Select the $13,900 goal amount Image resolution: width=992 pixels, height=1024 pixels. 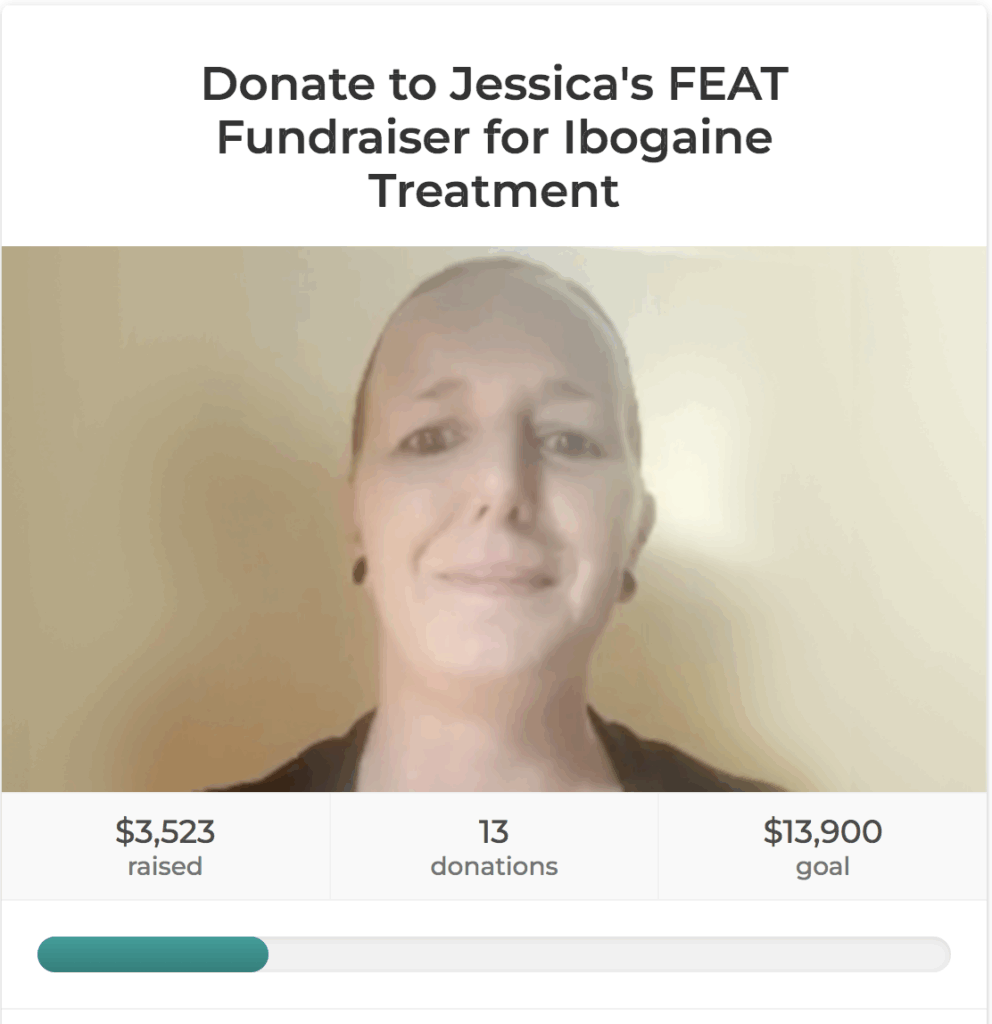click(x=822, y=831)
